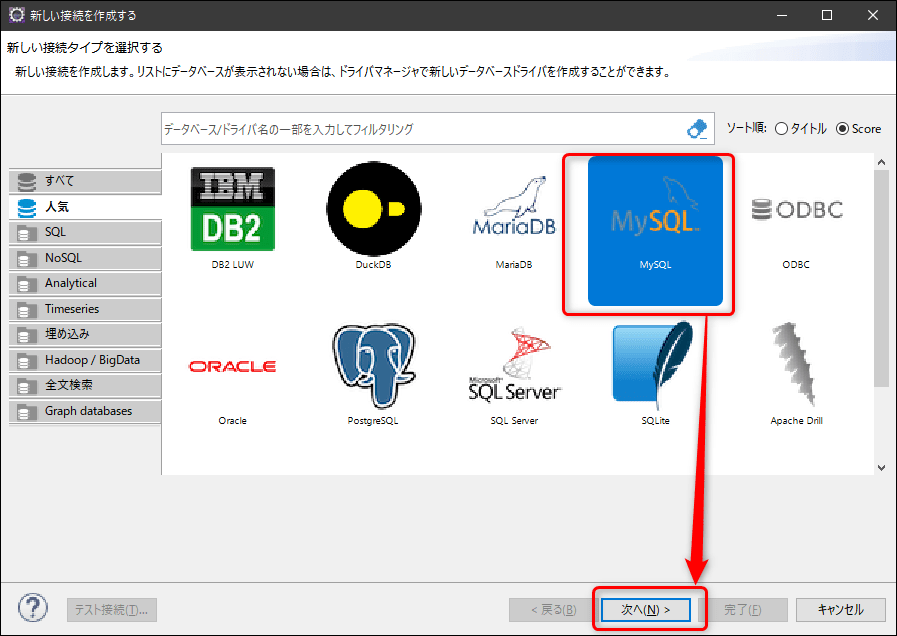This screenshot has height=636, width=897.
Task: Pick the MySQL driver tile
Action: pyautogui.click(x=655, y=231)
